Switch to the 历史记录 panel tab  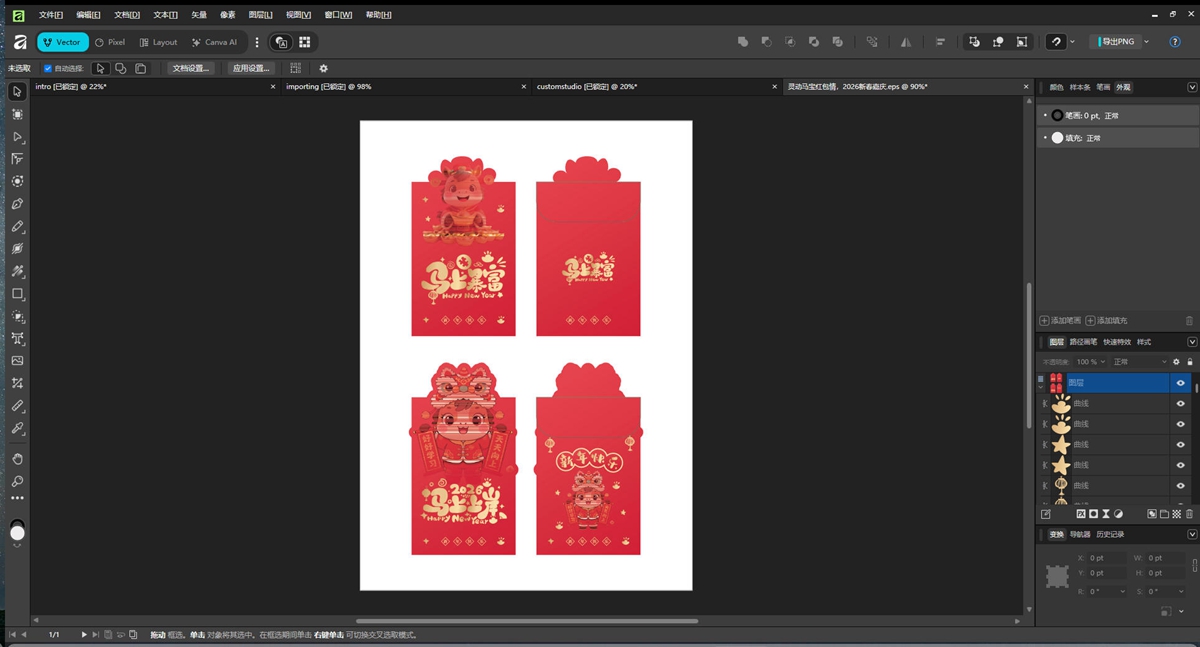pyautogui.click(x=1108, y=535)
